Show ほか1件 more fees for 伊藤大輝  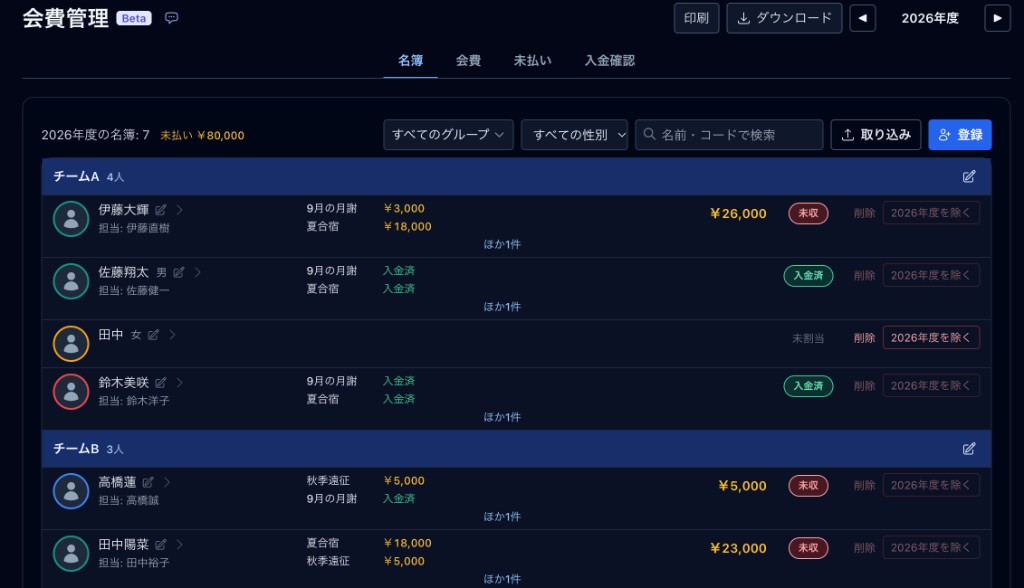tap(502, 244)
